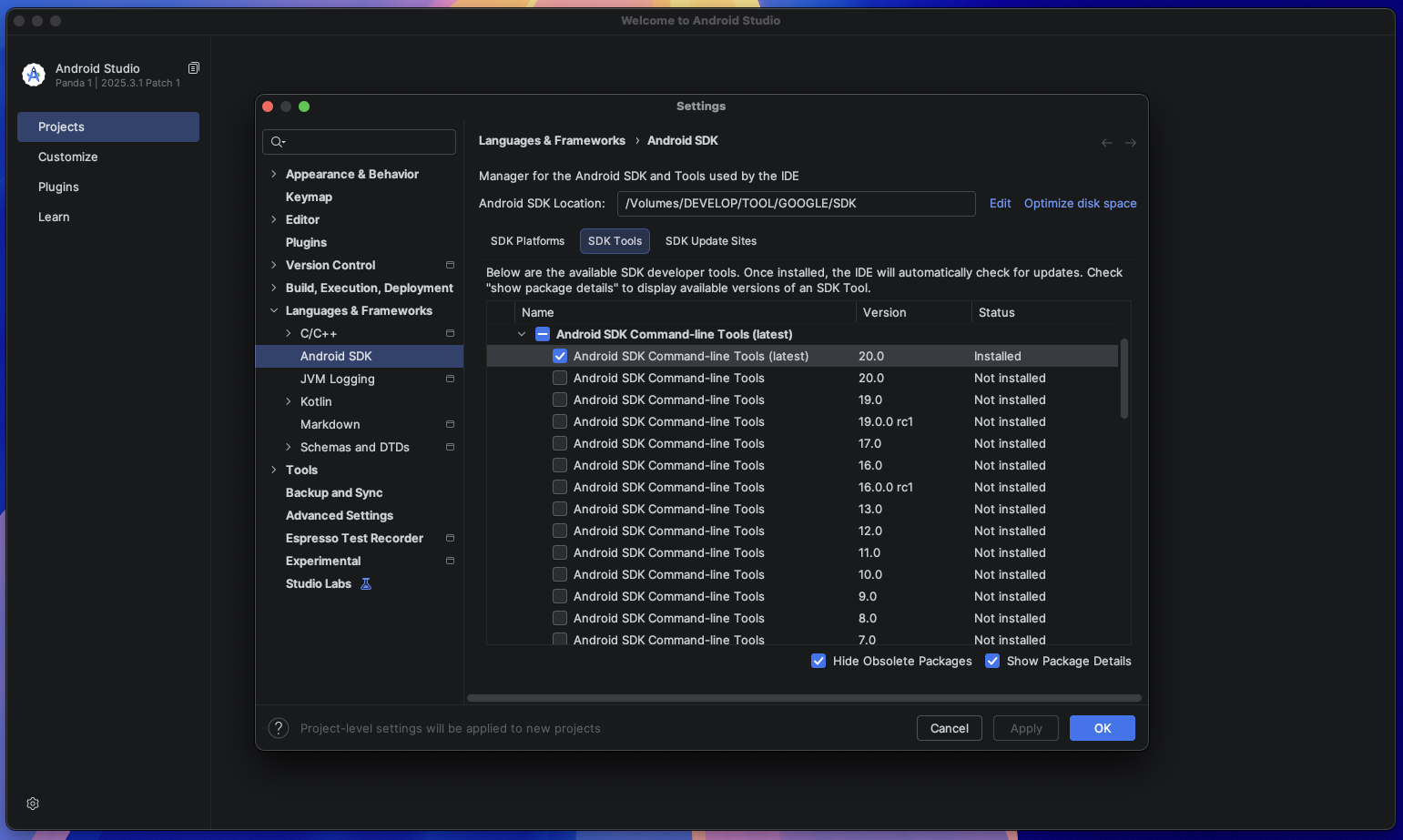The image size is (1403, 840).
Task: Check Command-line Tools version 19.0 checkbox
Action: click(x=560, y=400)
